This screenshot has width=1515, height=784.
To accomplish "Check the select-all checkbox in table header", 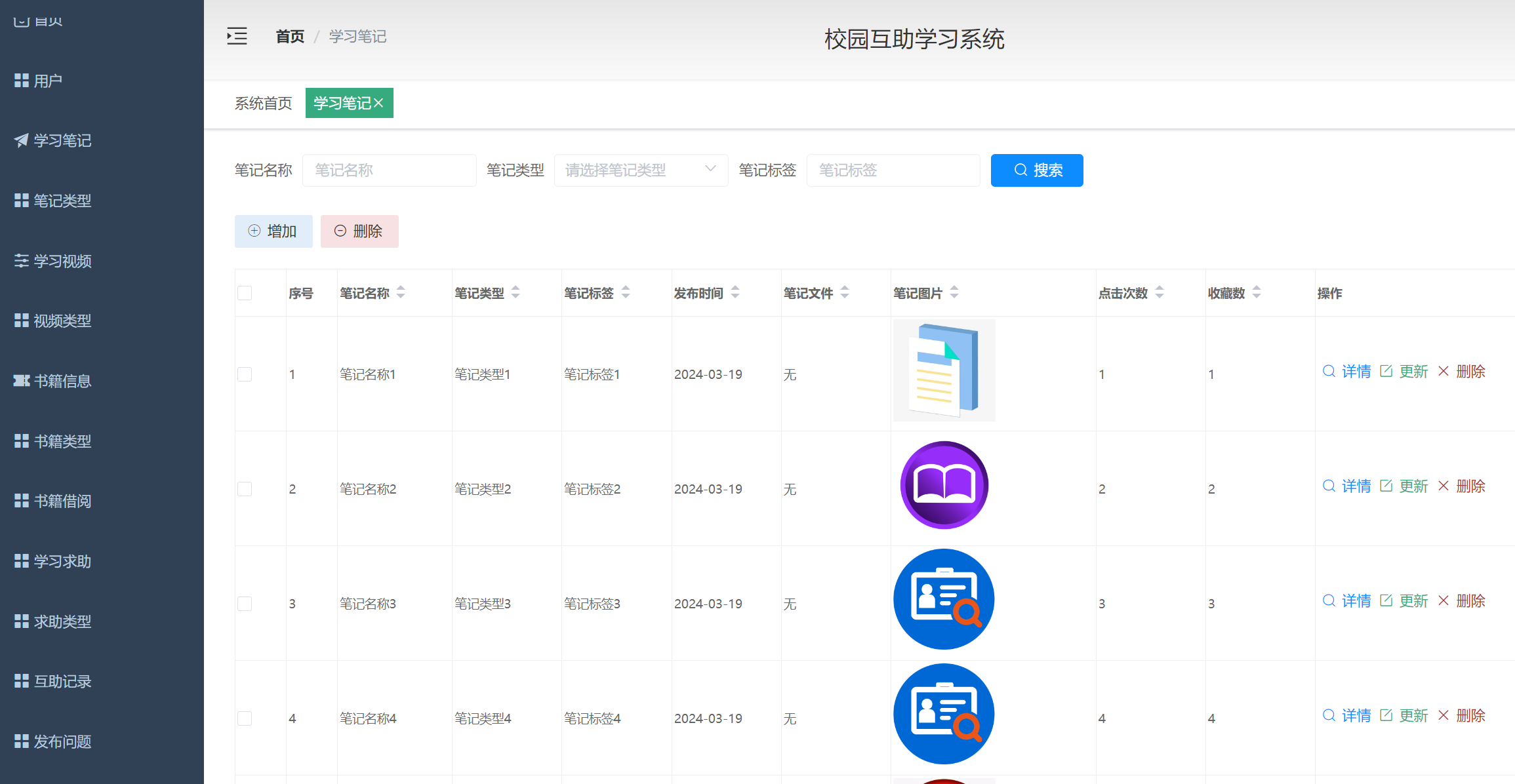I will (x=245, y=293).
